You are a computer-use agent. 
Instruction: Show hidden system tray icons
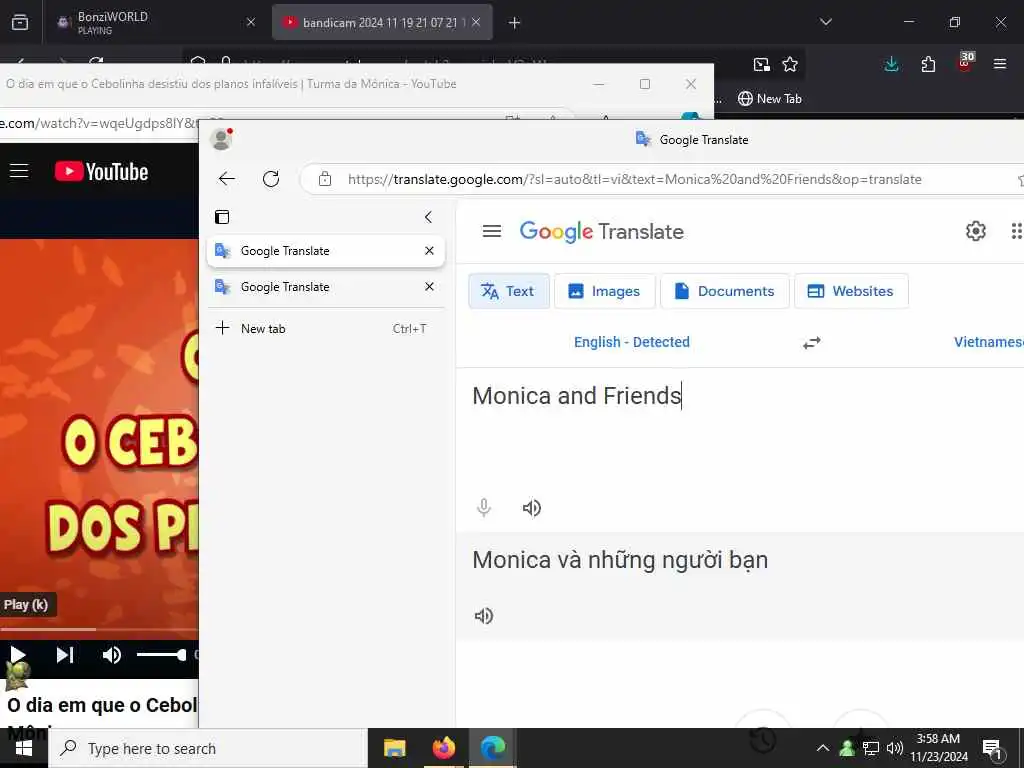823,748
